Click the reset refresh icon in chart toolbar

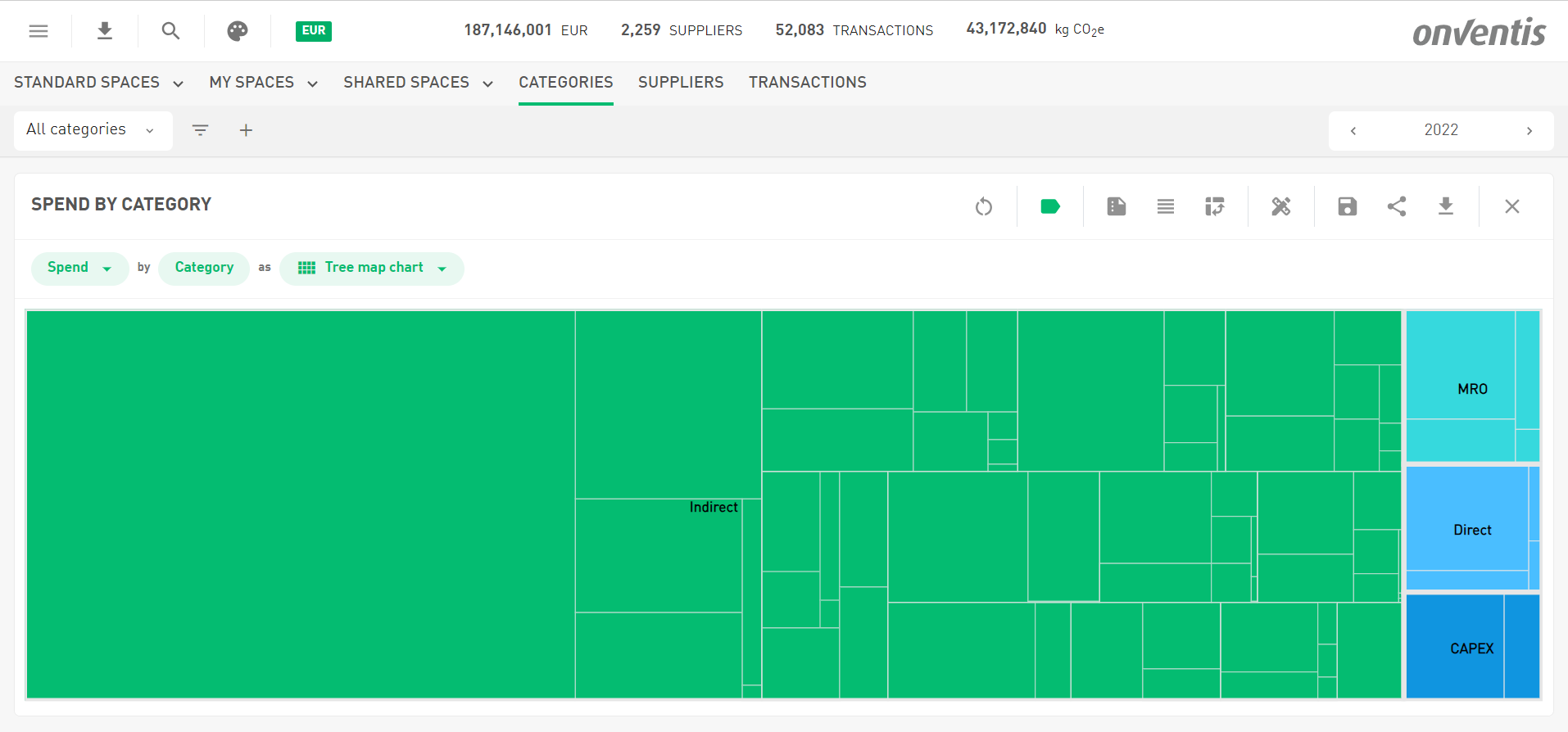click(984, 206)
